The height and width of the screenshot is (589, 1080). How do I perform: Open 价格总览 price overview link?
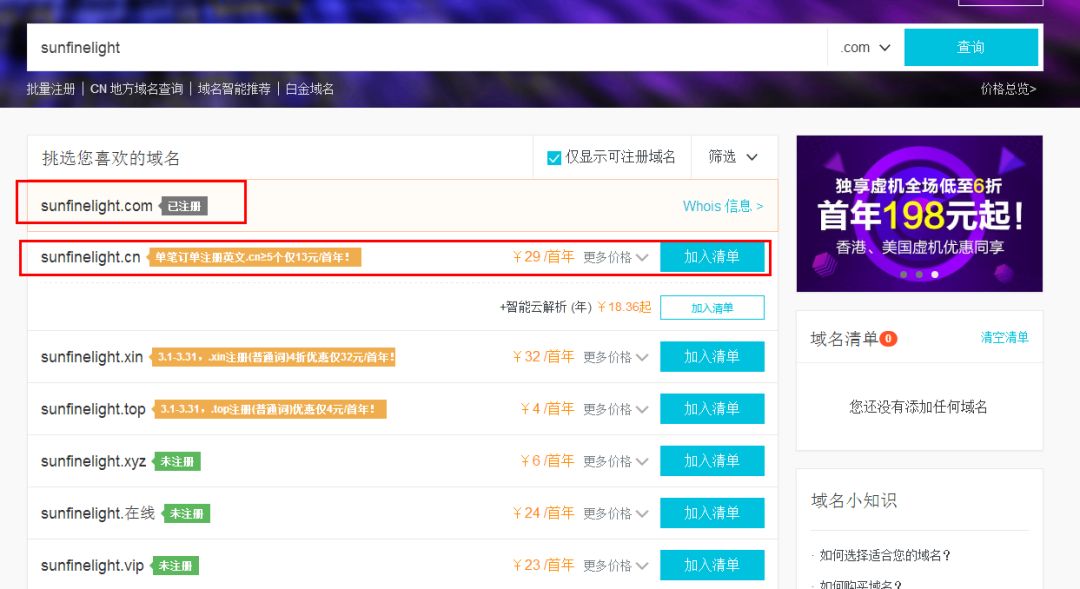(x=1008, y=89)
